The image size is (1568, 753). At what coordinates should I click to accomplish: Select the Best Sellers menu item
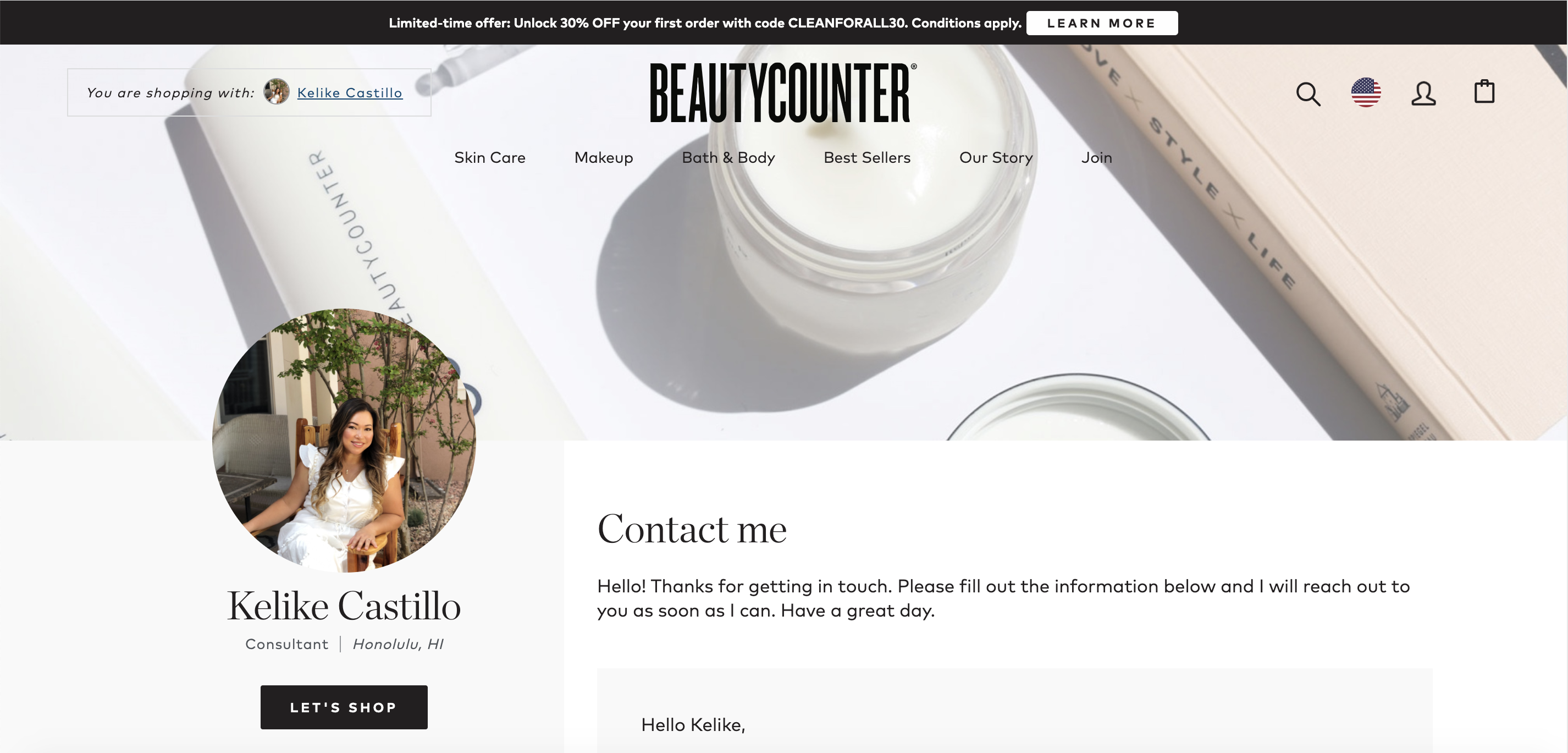tap(867, 158)
